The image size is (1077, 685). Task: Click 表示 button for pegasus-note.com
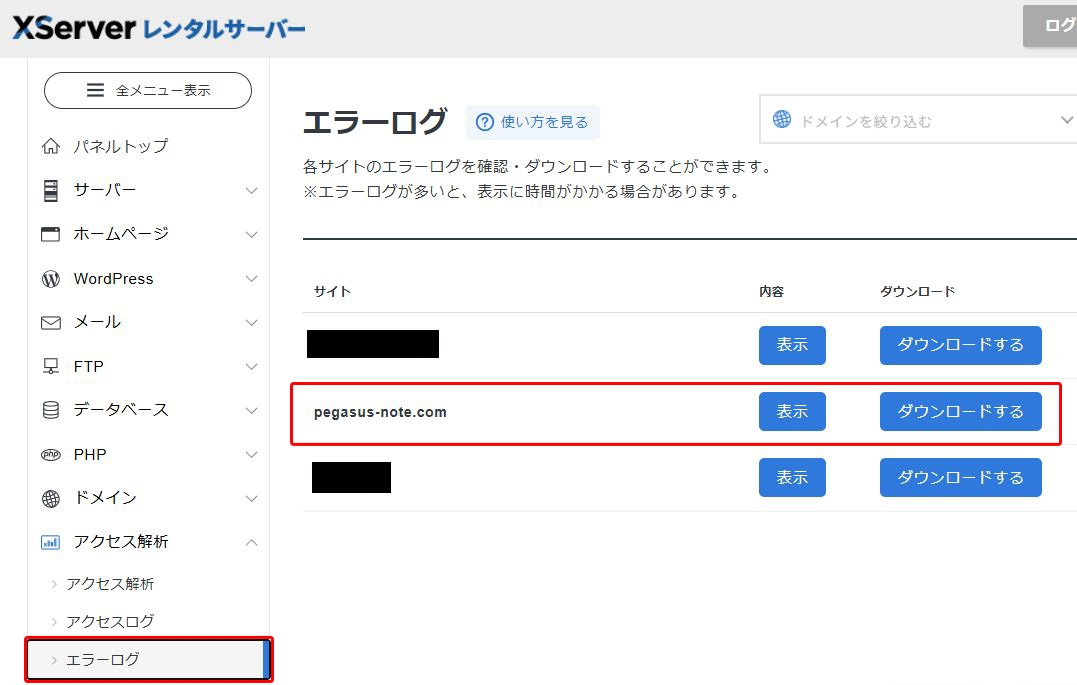(x=792, y=412)
